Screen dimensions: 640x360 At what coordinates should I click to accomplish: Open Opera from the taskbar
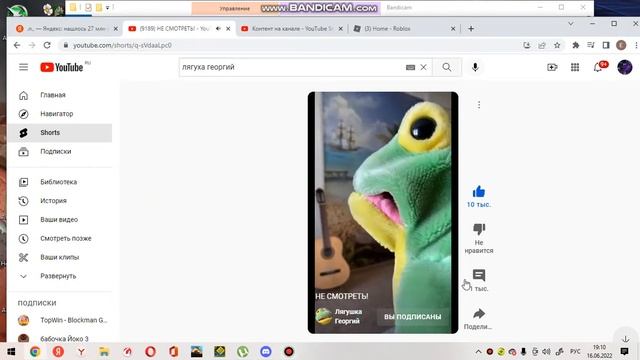[150, 351]
